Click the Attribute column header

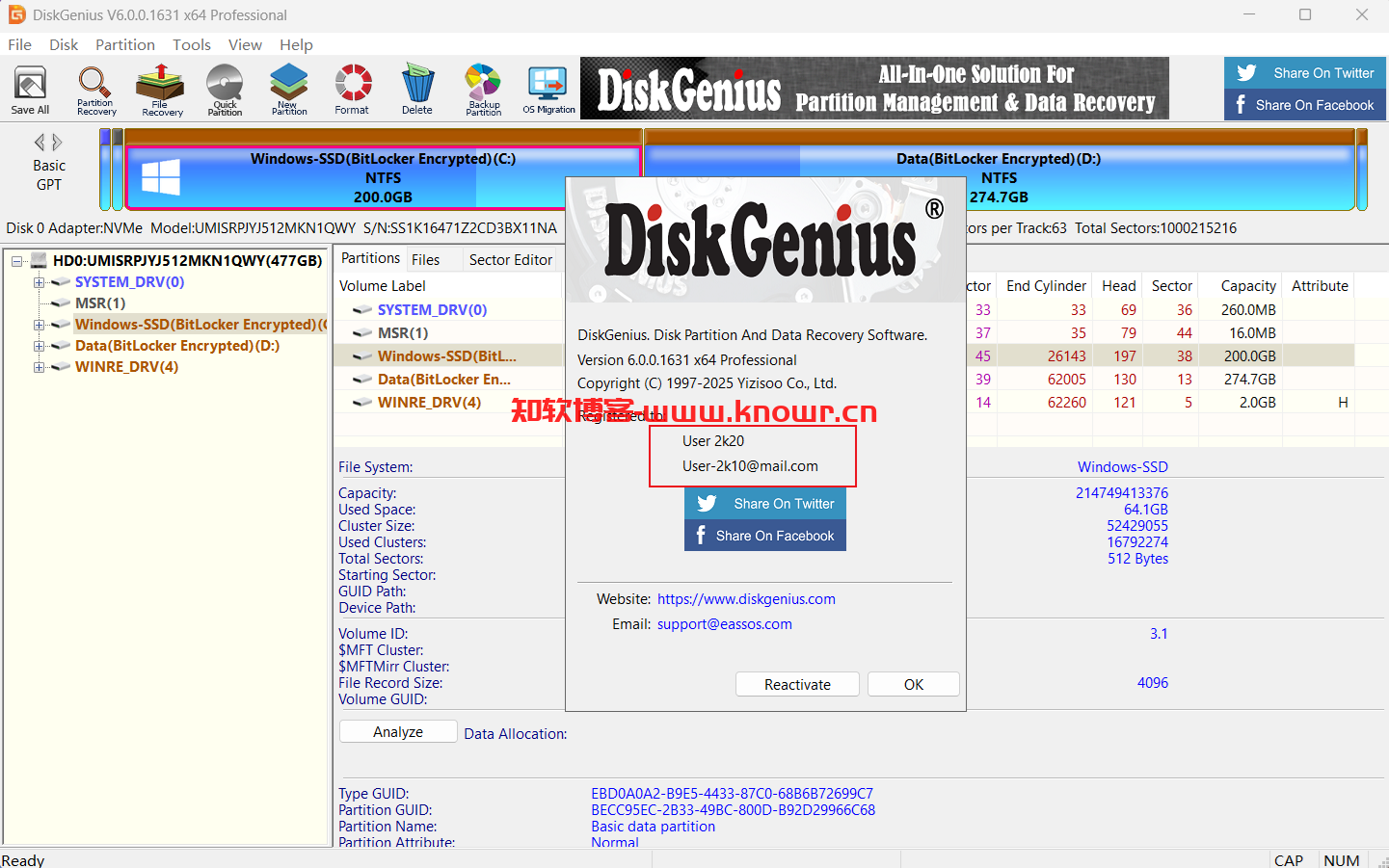click(x=1320, y=286)
